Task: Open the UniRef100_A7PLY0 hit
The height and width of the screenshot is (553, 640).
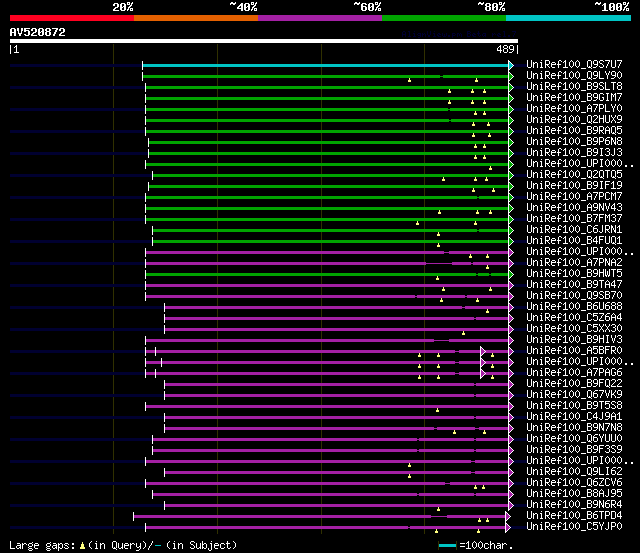Action: [x=574, y=108]
